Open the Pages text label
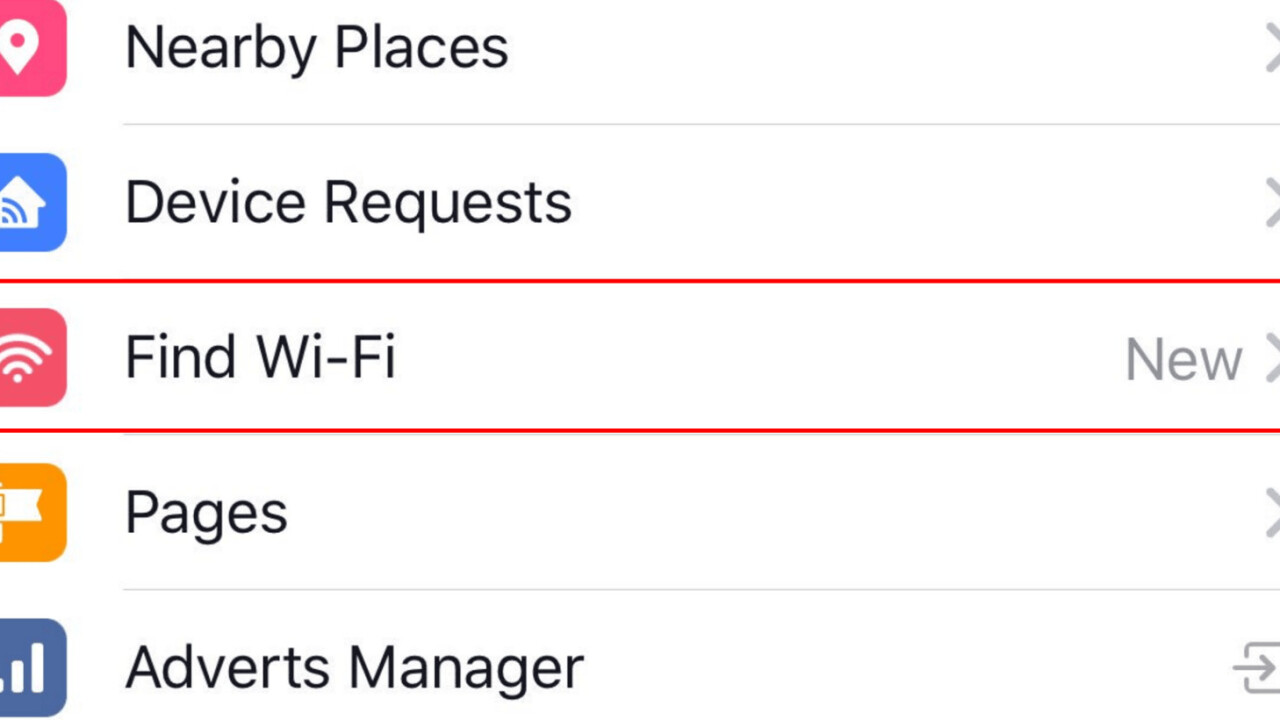This screenshot has width=1280, height=720. point(206,514)
